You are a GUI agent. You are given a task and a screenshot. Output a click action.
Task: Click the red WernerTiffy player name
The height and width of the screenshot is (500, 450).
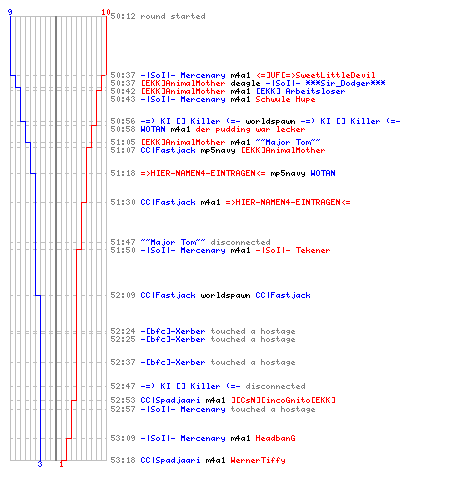tap(258, 460)
